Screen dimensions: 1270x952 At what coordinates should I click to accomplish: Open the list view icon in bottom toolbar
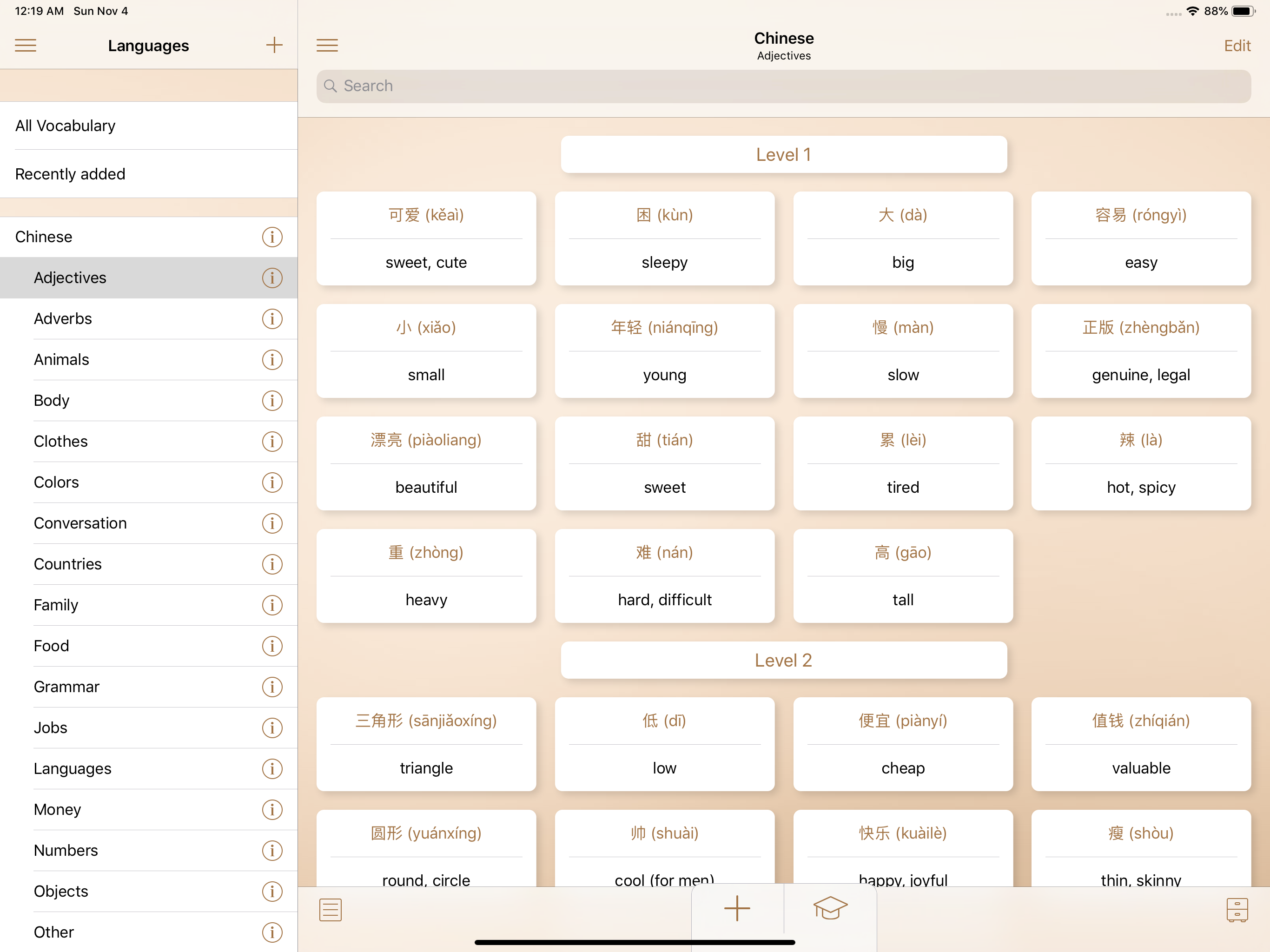click(330, 910)
